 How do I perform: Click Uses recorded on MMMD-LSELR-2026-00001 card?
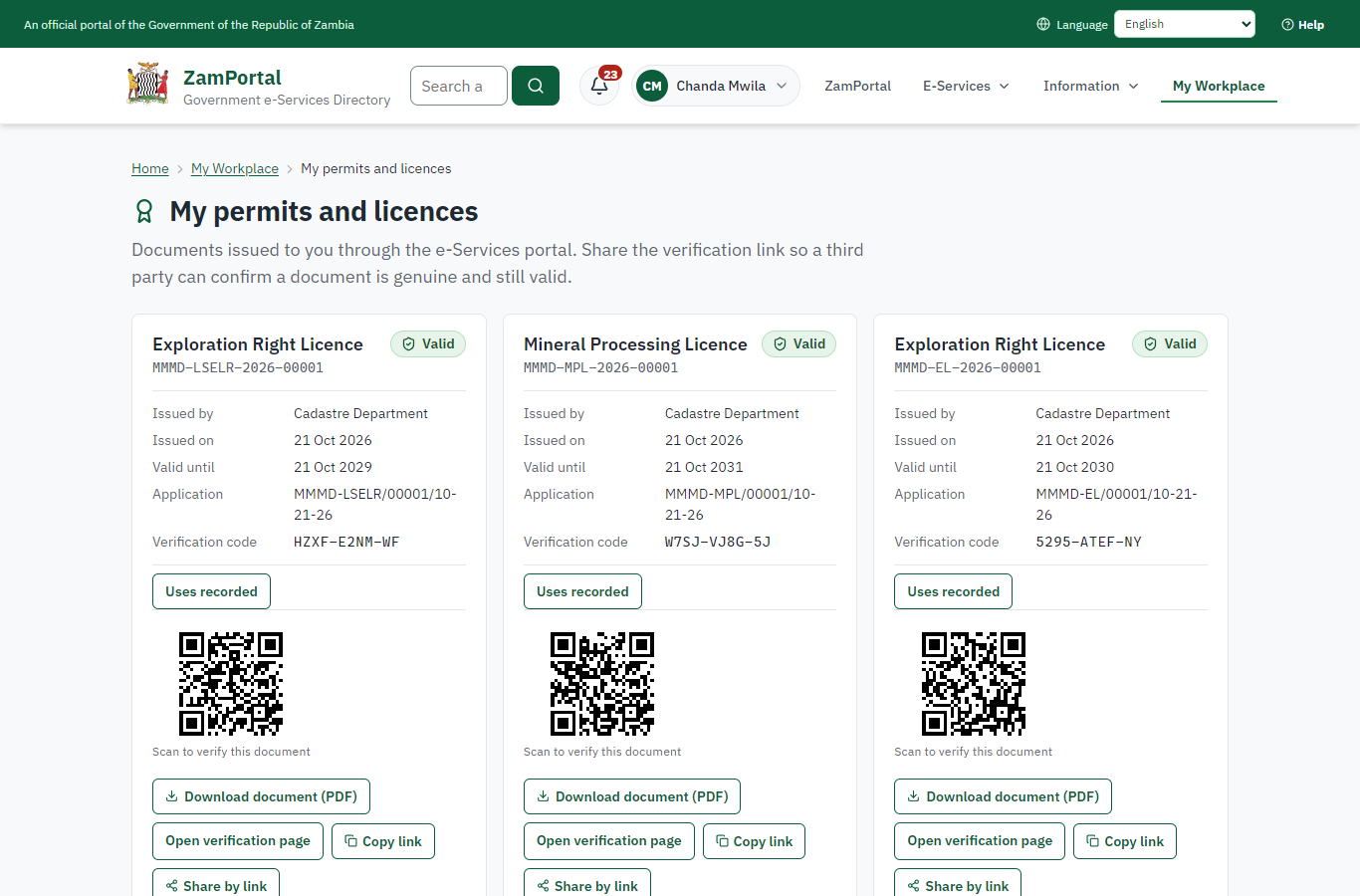click(x=211, y=591)
